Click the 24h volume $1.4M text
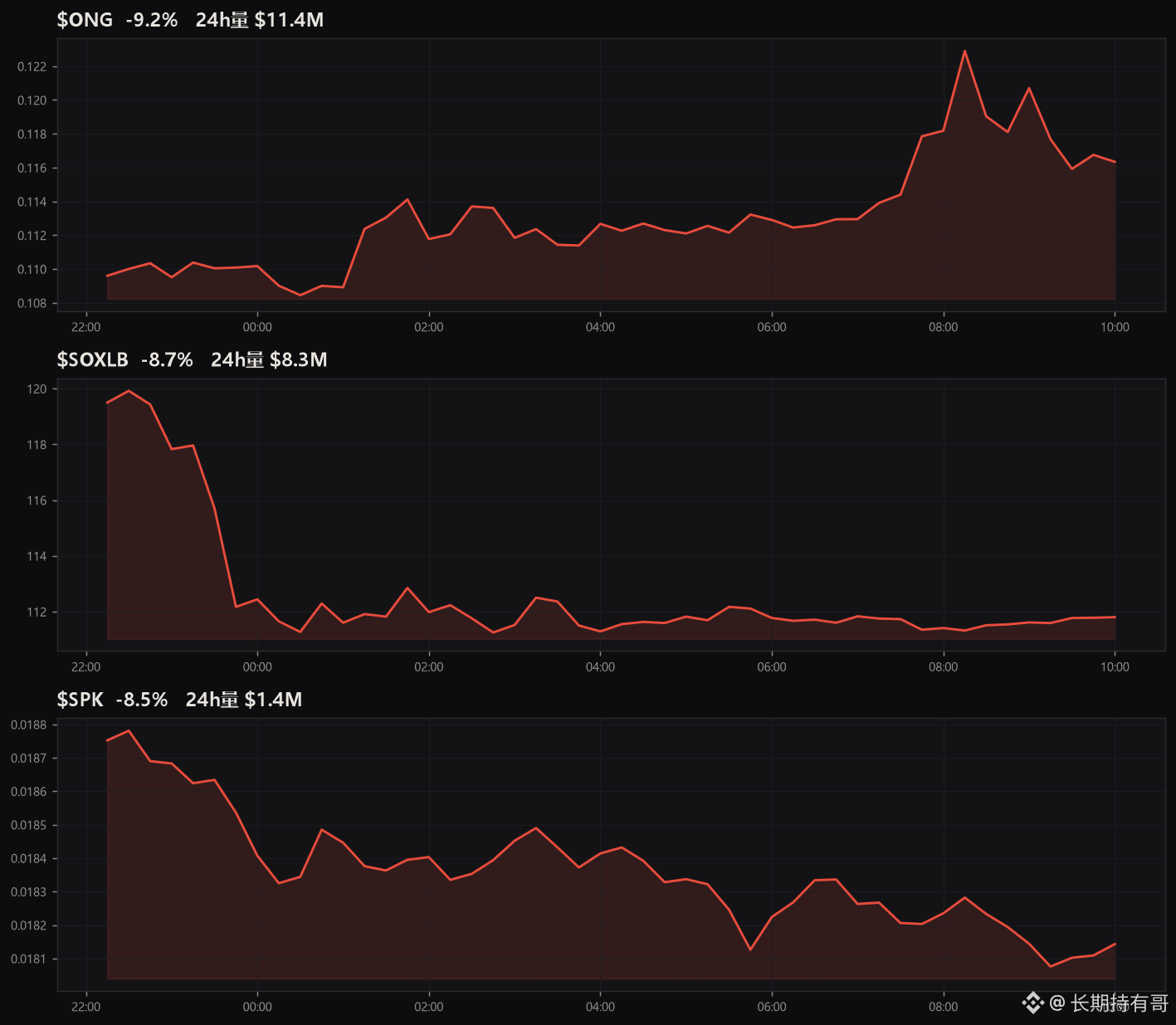This screenshot has height=1025, width=1176. tap(244, 700)
